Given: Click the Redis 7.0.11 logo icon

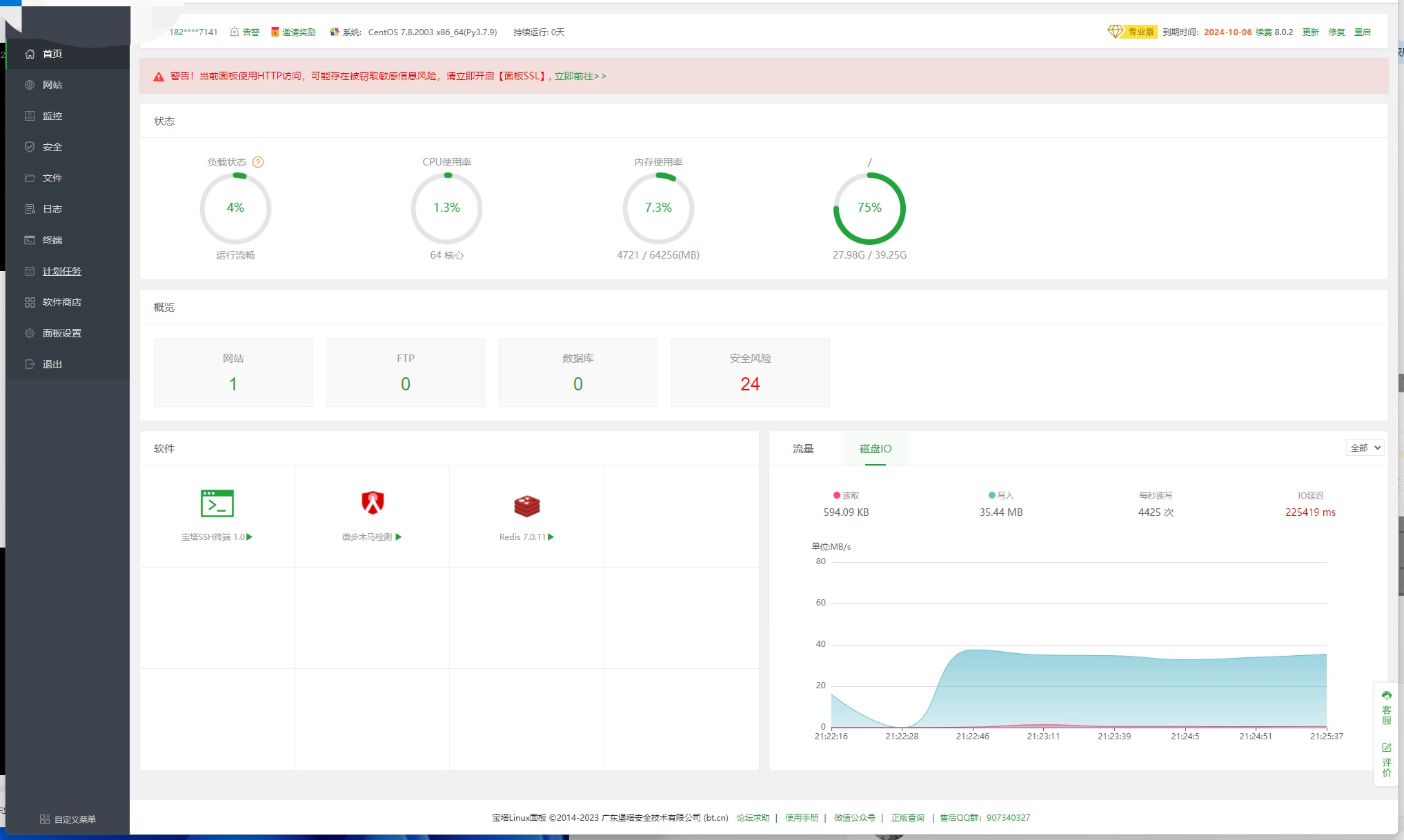Looking at the screenshot, I should click(527, 506).
